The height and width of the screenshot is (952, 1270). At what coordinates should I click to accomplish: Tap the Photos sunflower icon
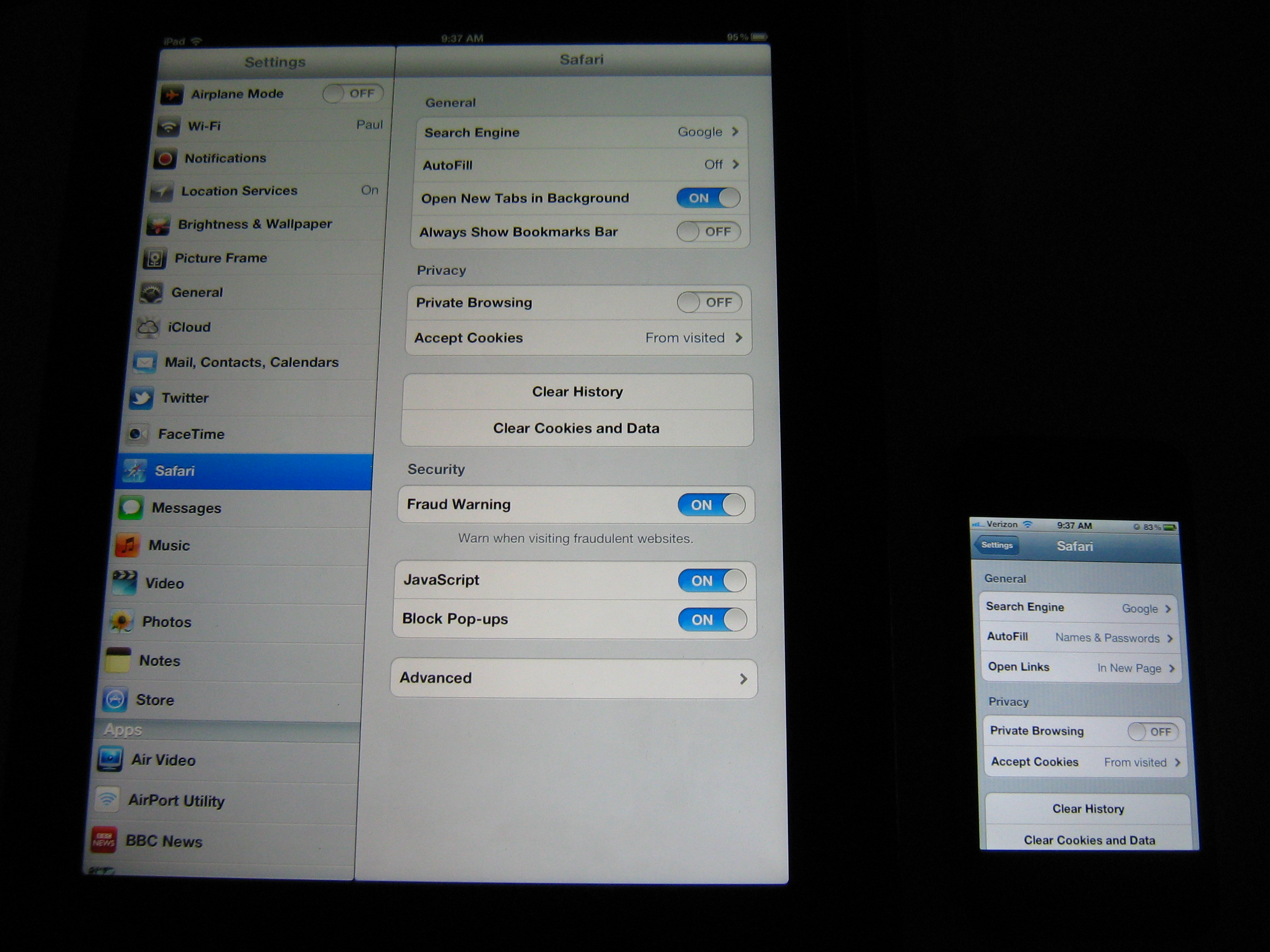[121, 621]
